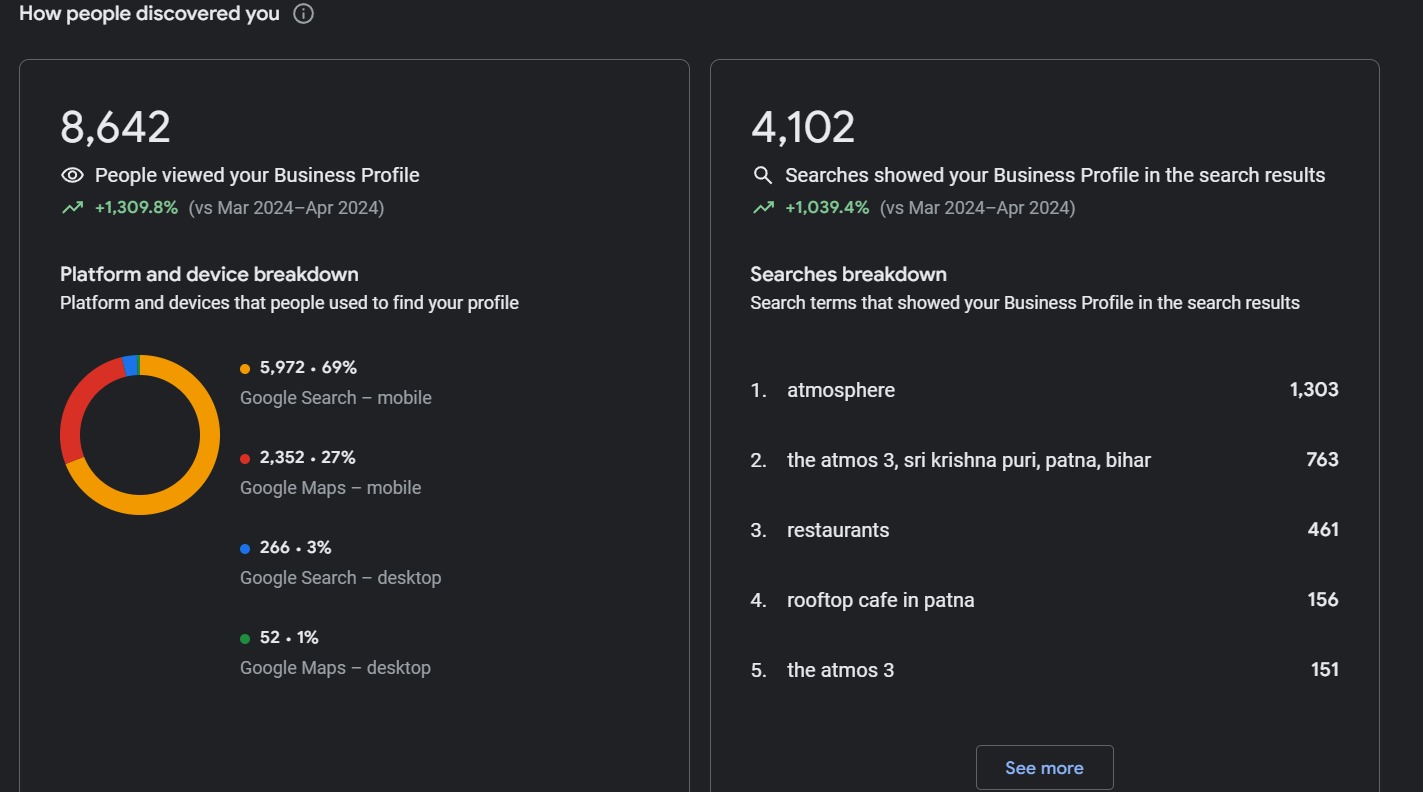Click the green trend arrow next to +1,039.4%
This screenshot has height=792, width=1423.
tap(763, 208)
